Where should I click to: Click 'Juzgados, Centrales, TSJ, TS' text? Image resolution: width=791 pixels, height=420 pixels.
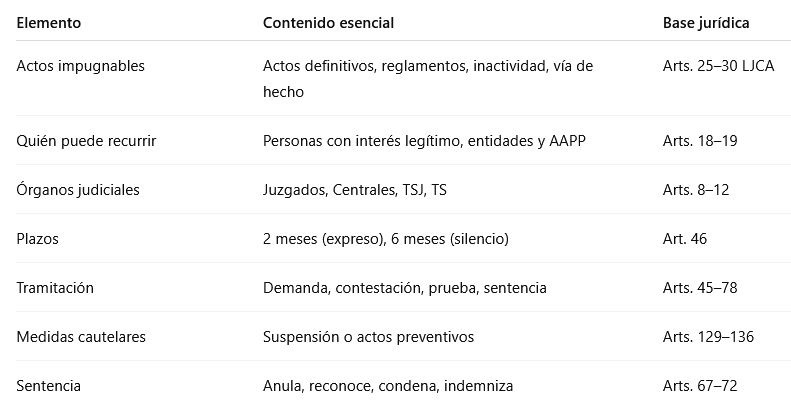tap(355, 190)
